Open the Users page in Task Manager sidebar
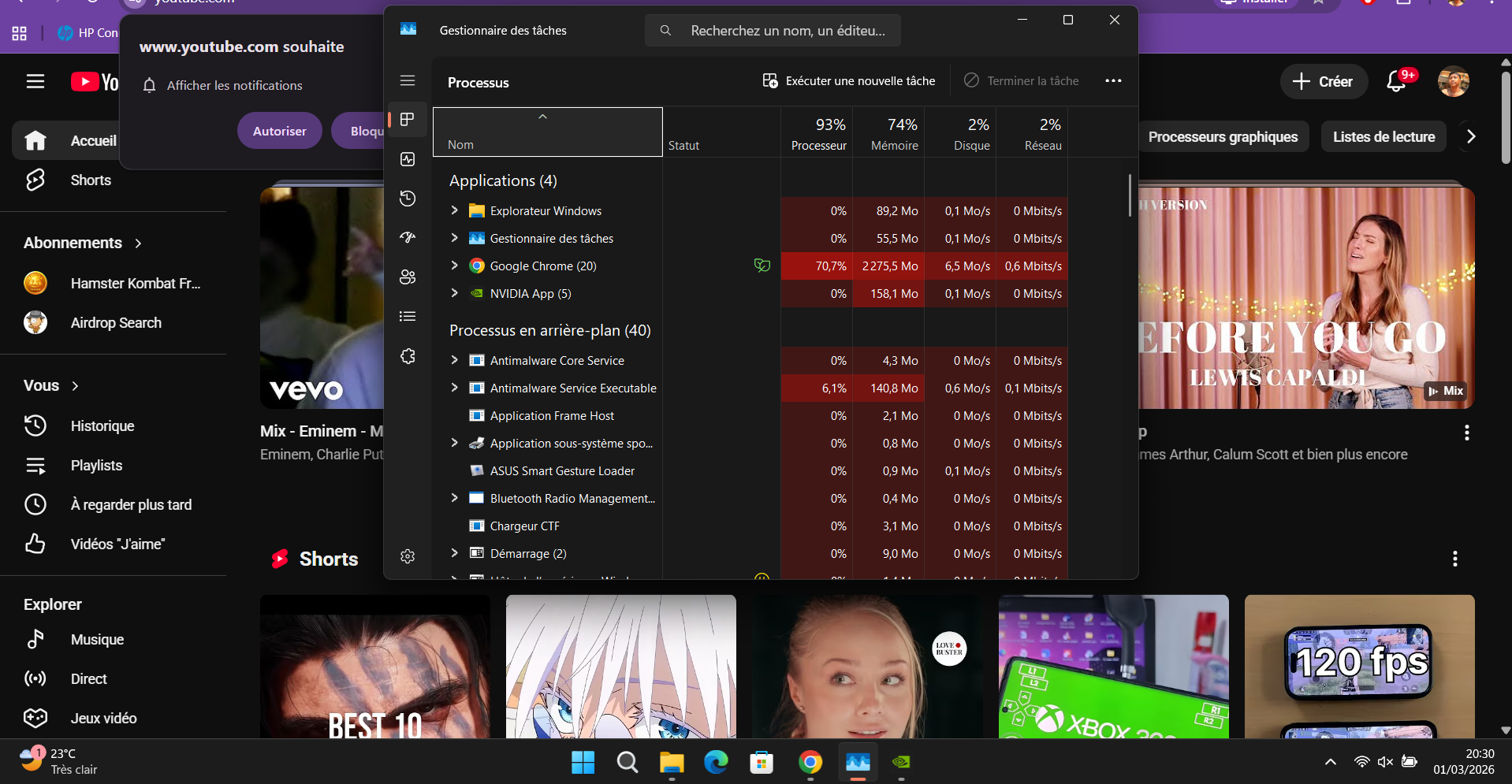This screenshot has width=1512, height=784. click(x=408, y=277)
